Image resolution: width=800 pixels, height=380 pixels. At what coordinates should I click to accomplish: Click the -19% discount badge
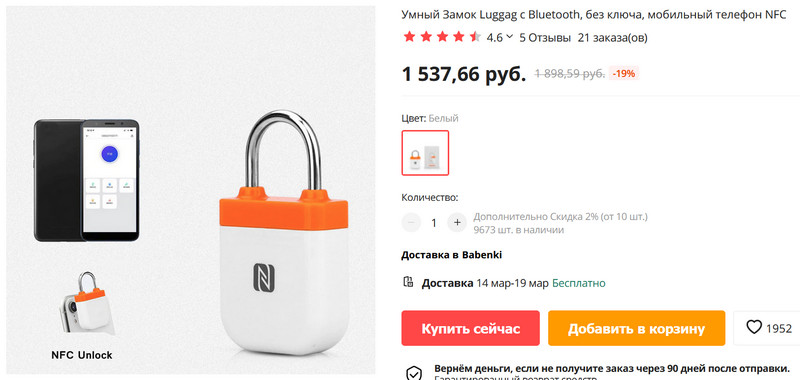(x=623, y=73)
